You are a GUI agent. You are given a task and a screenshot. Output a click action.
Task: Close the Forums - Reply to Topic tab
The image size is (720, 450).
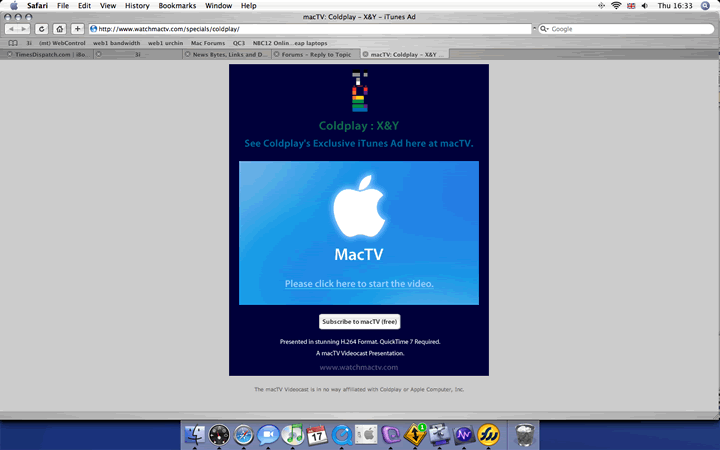tap(276, 54)
